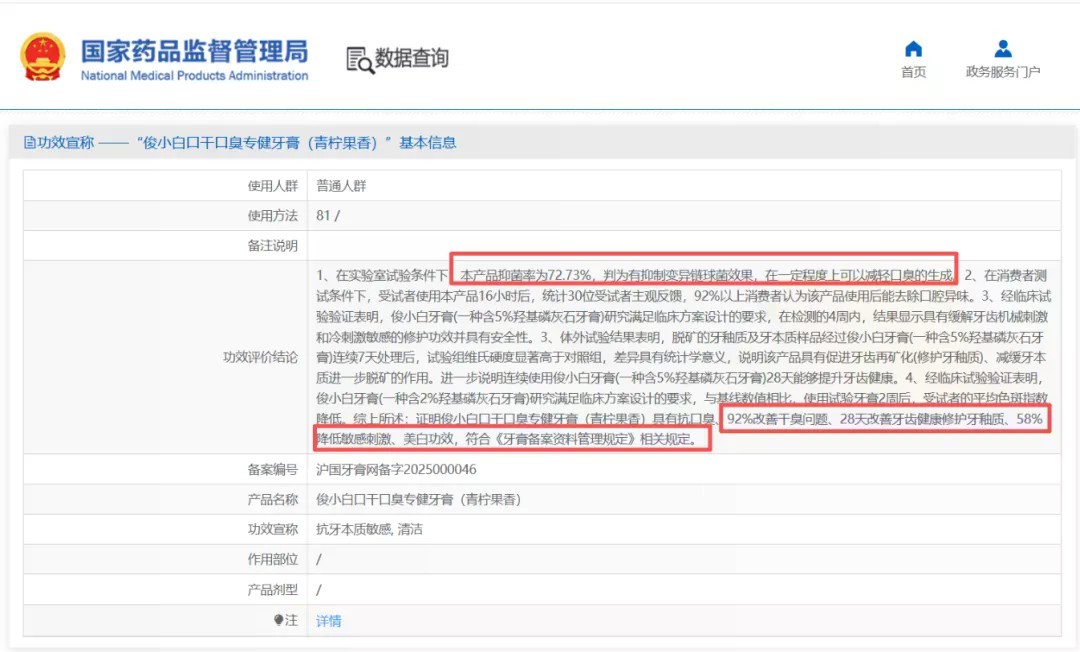This screenshot has width=1080, height=652.
Task: Click the 功效宣称 row label in the table
Action: pos(273,529)
